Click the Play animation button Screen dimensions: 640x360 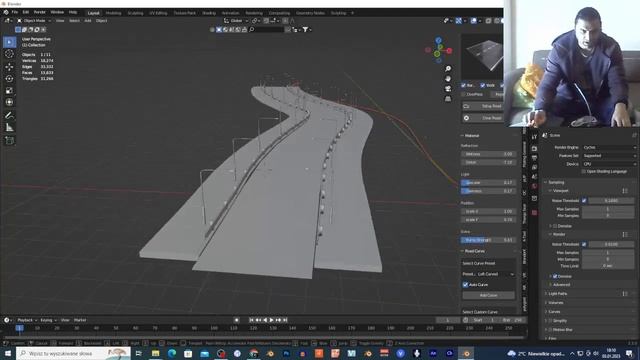[x=271, y=320]
